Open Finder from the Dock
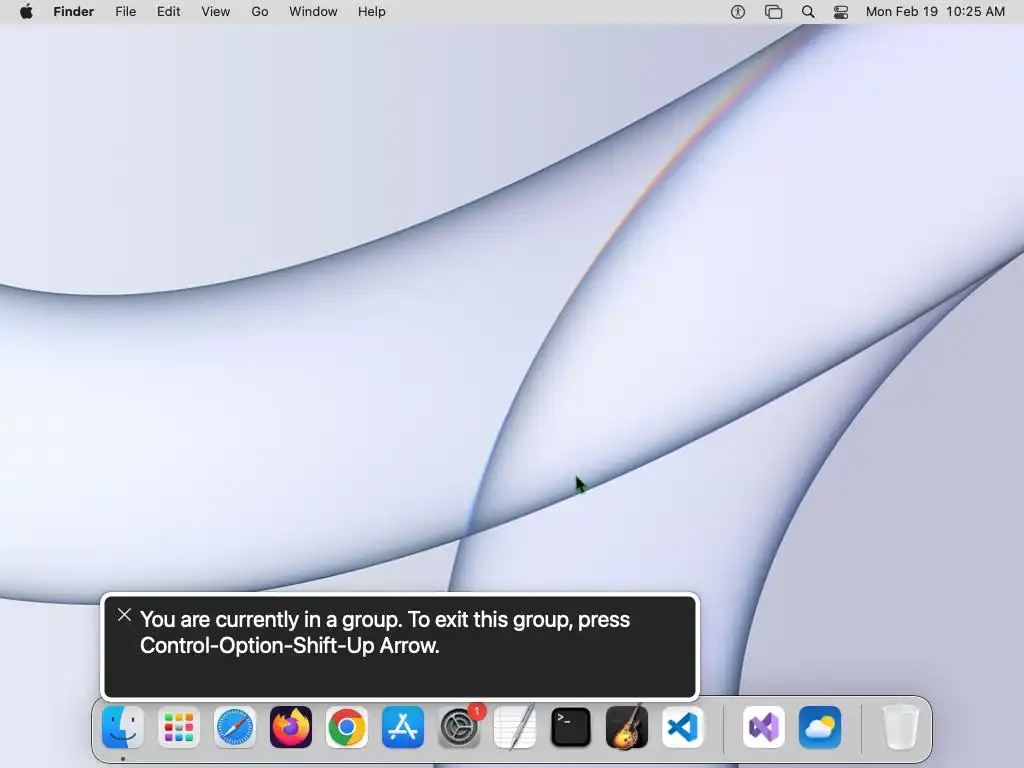 (x=123, y=727)
